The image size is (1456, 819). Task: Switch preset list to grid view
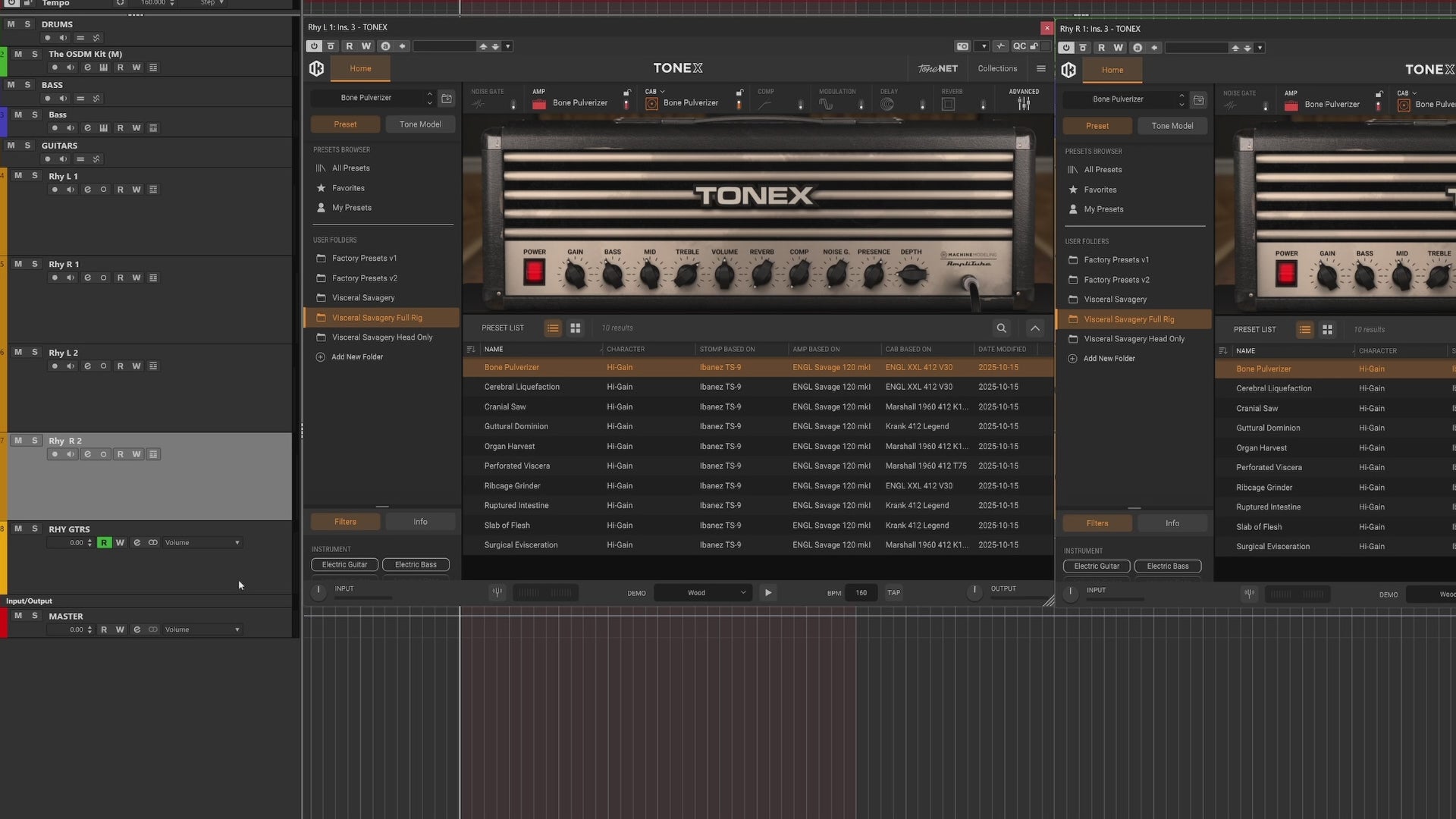pyautogui.click(x=576, y=328)
